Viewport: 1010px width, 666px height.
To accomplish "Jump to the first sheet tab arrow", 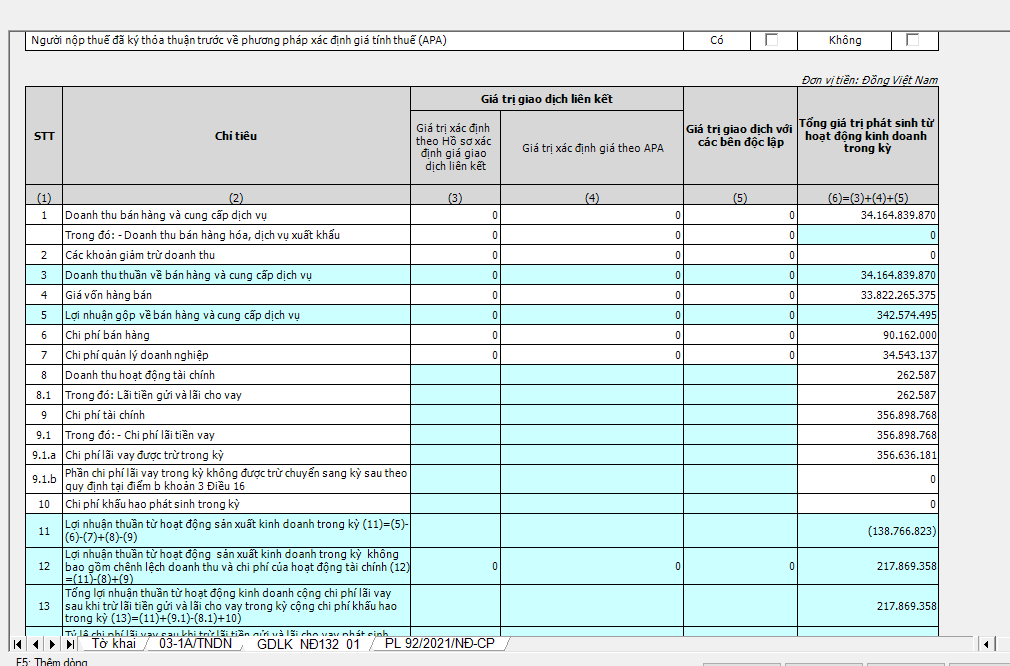I will coord(18,643).
